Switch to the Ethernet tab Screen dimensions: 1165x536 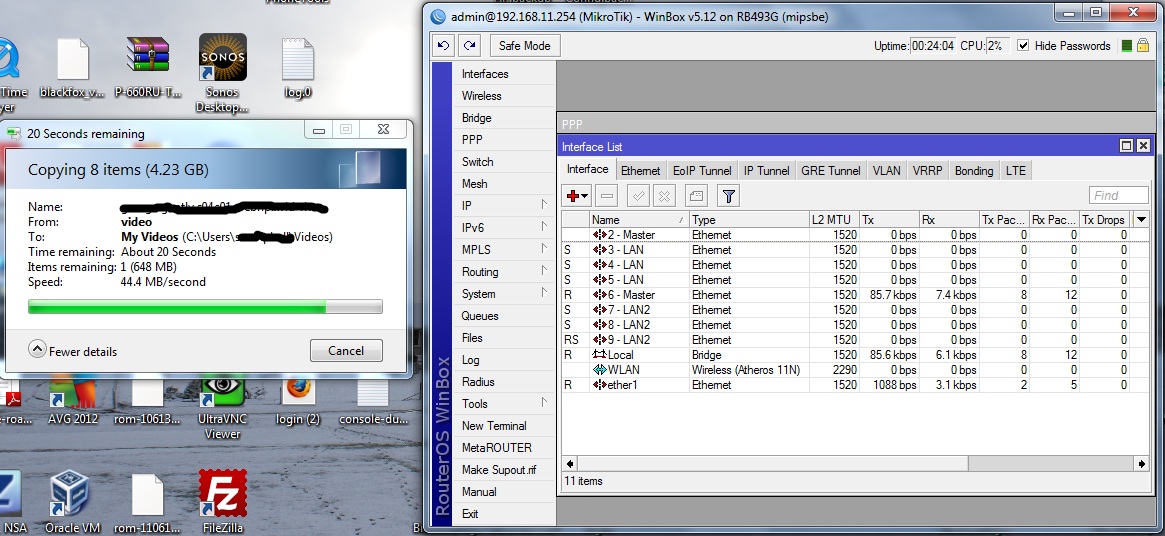coord(640,170)
